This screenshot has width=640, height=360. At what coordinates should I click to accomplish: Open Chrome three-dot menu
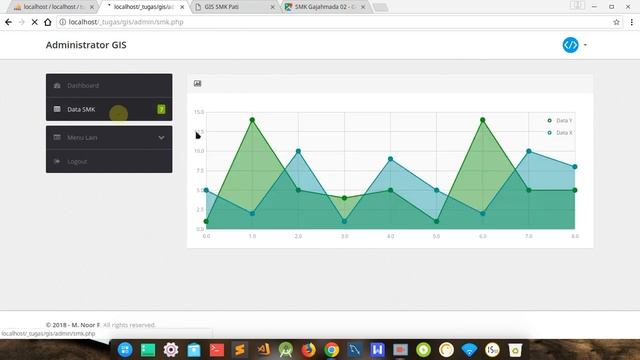pos(631,22)
